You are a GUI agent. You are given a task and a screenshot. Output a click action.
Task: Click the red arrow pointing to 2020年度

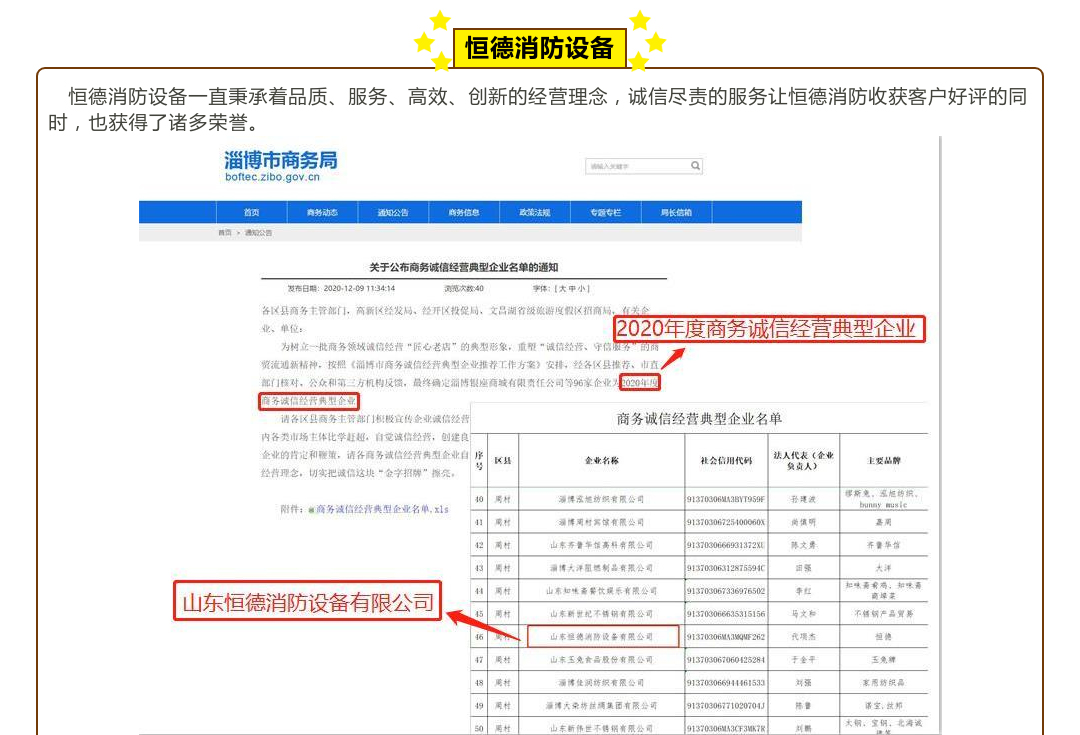coord(673,355)
